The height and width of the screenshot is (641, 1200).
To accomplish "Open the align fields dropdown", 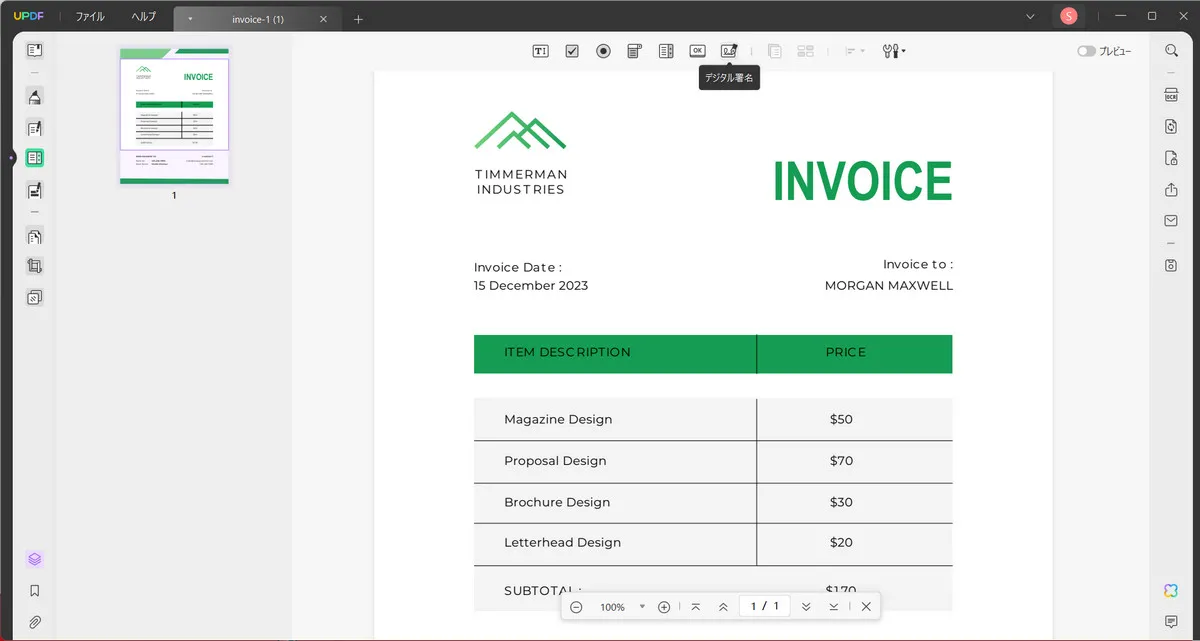I will point(854,51).
